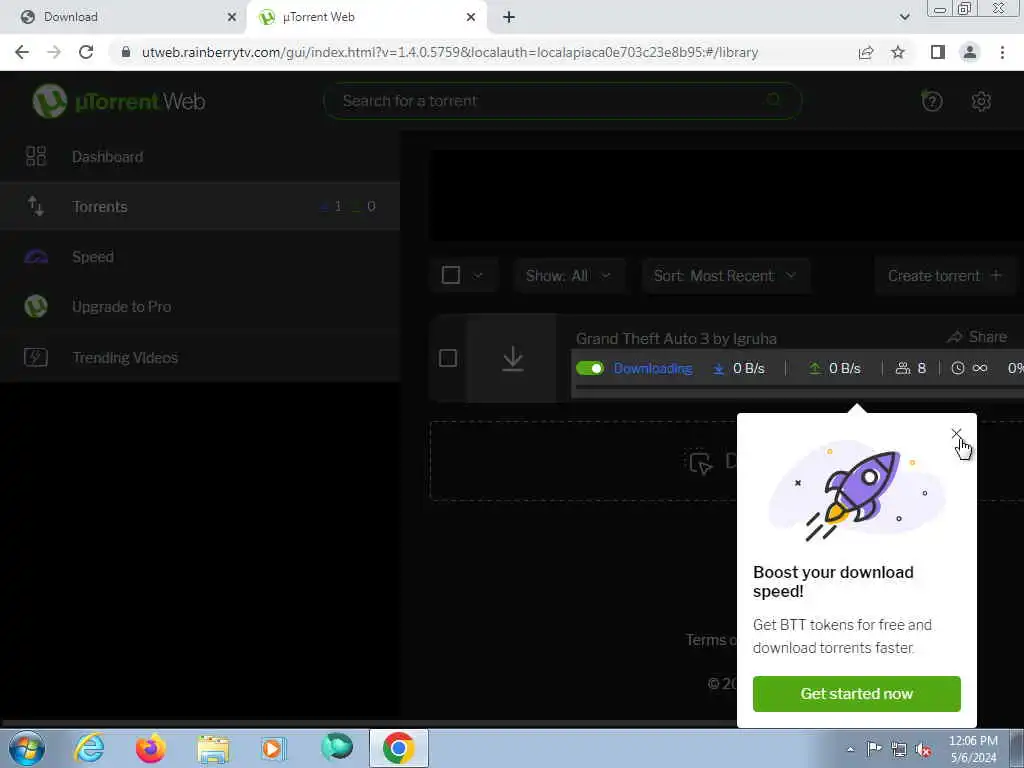The height and width of the screenshot is (768, 1024).
Task: Open File Explorer from taskbar
Action: (x=213, y=749)
